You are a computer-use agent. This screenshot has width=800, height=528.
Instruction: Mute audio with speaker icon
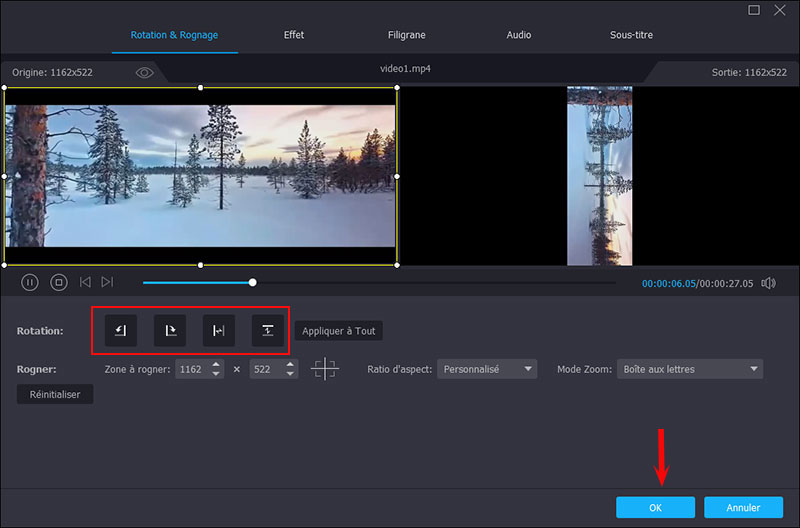click(x=768, y=283)
